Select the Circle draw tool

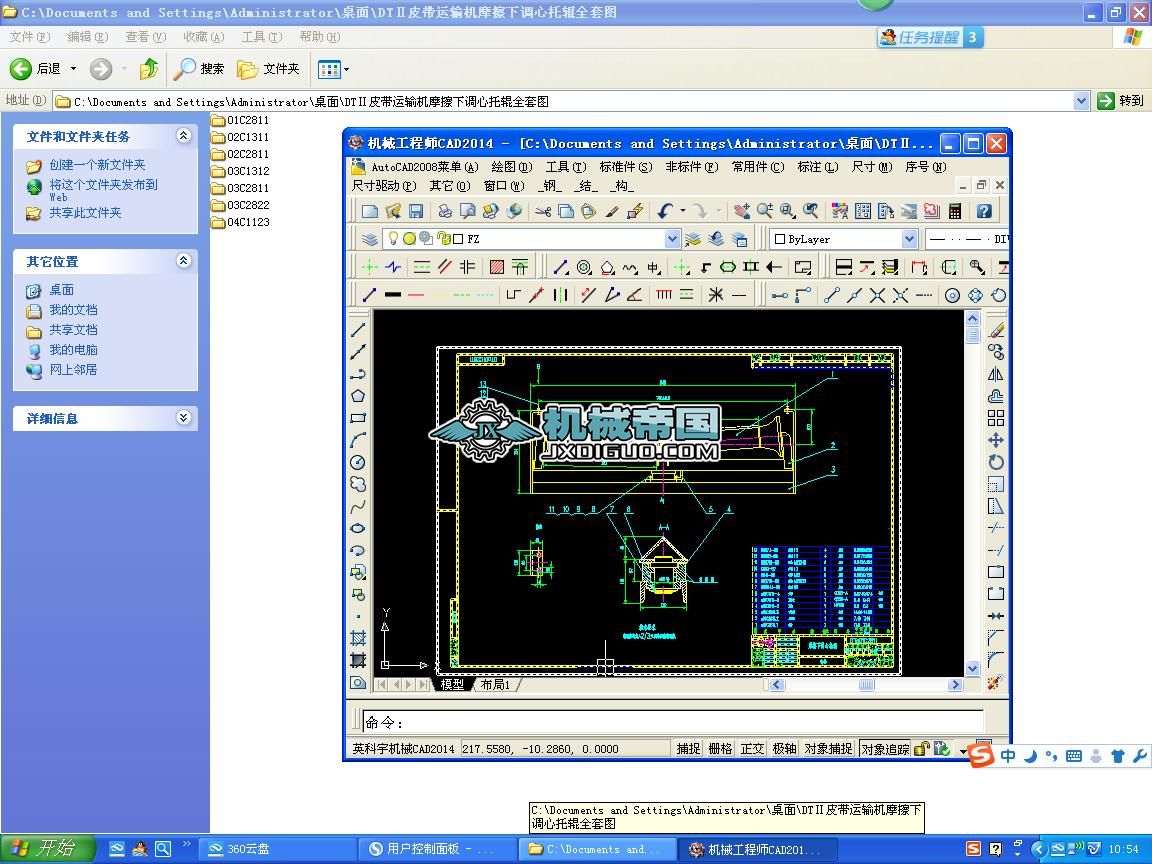[x=358, y=462]
